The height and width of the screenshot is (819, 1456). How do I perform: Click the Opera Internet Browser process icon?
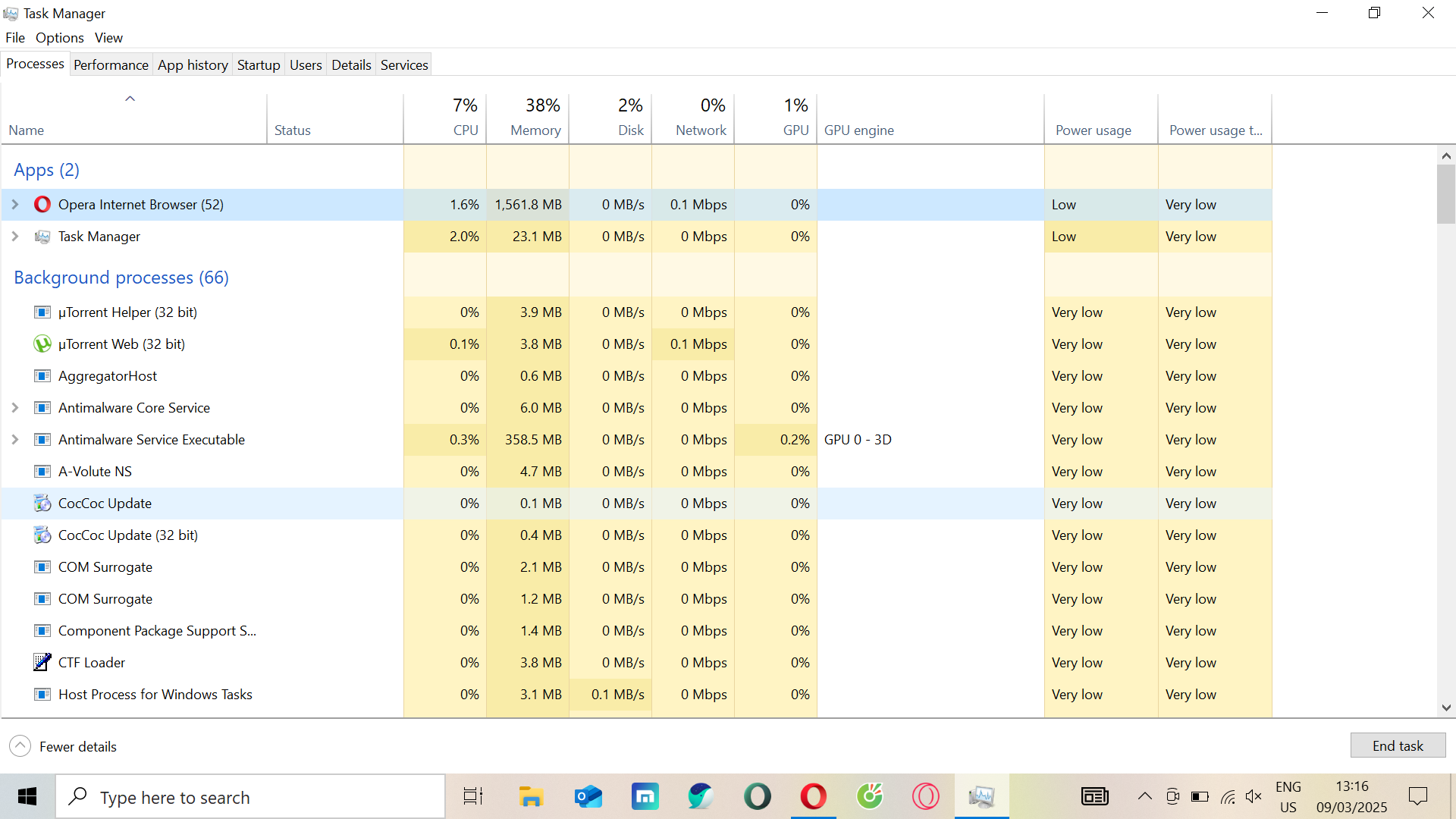42,205
